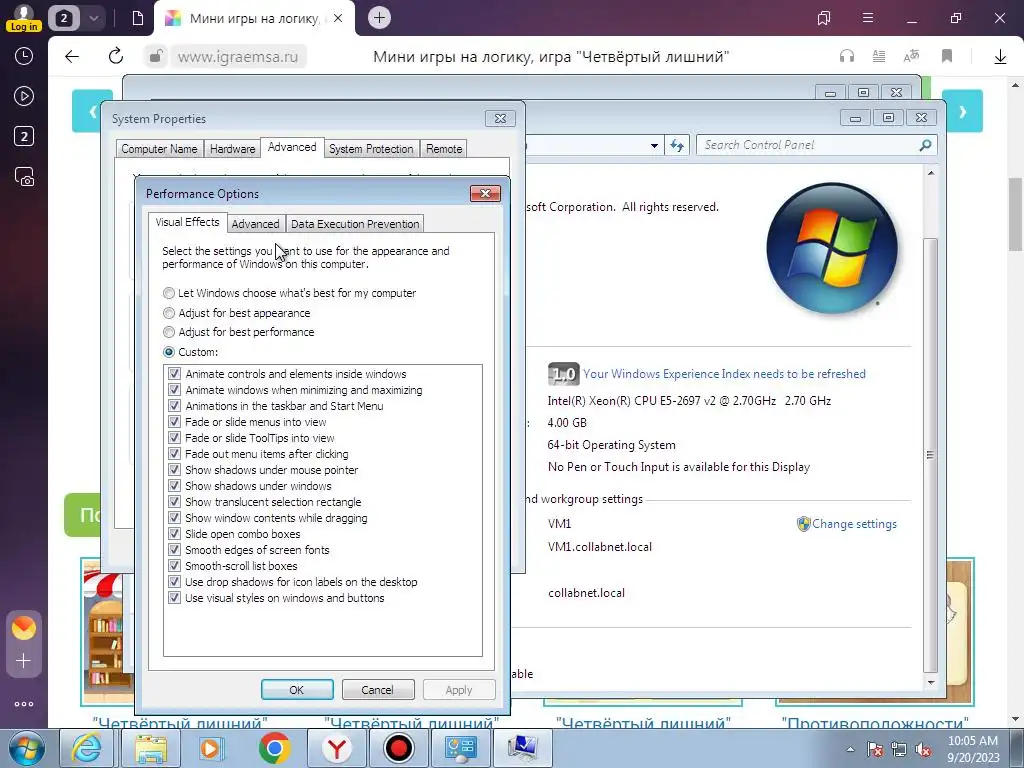Screen dimensions: 1024x768
Task: Click the Control Panel search magnifier icon
Action: pos(925,145)
